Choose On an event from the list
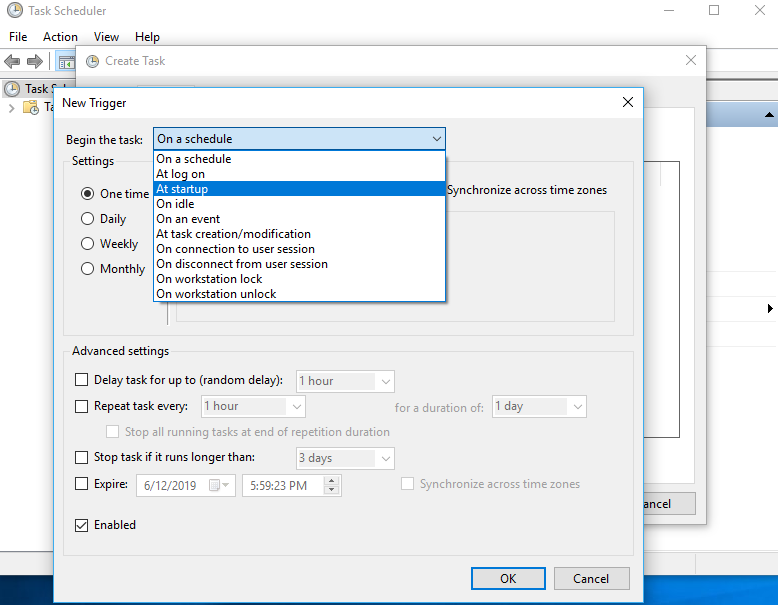Viewport: 778px width, 605px height. point(299,219)
